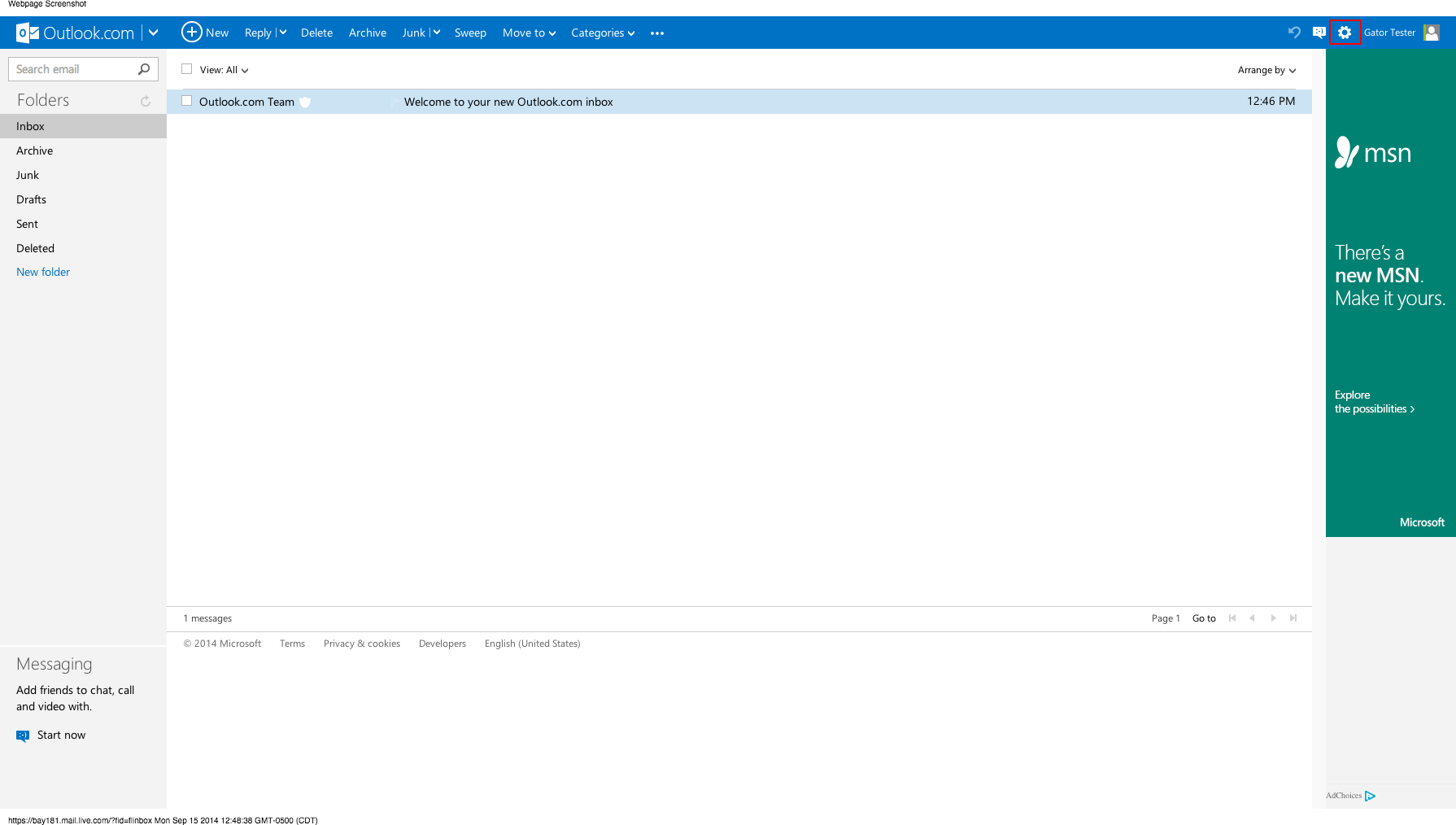Click the New folder link
Image resolution: width=1456 pixels, height=825 pixels.
tap(42, 271)
